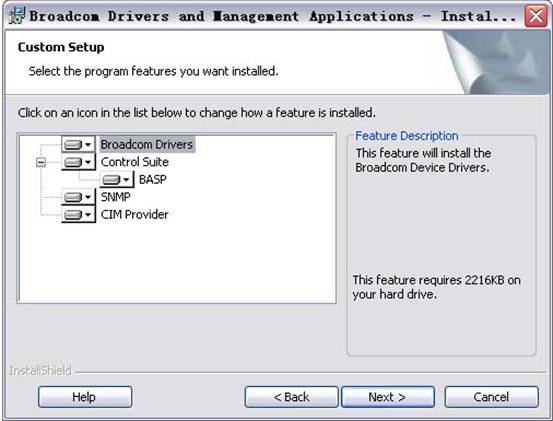This screenshot has height=421, width=553.
Task: Select the SNMP feature label
Action: tap(115, 197)
